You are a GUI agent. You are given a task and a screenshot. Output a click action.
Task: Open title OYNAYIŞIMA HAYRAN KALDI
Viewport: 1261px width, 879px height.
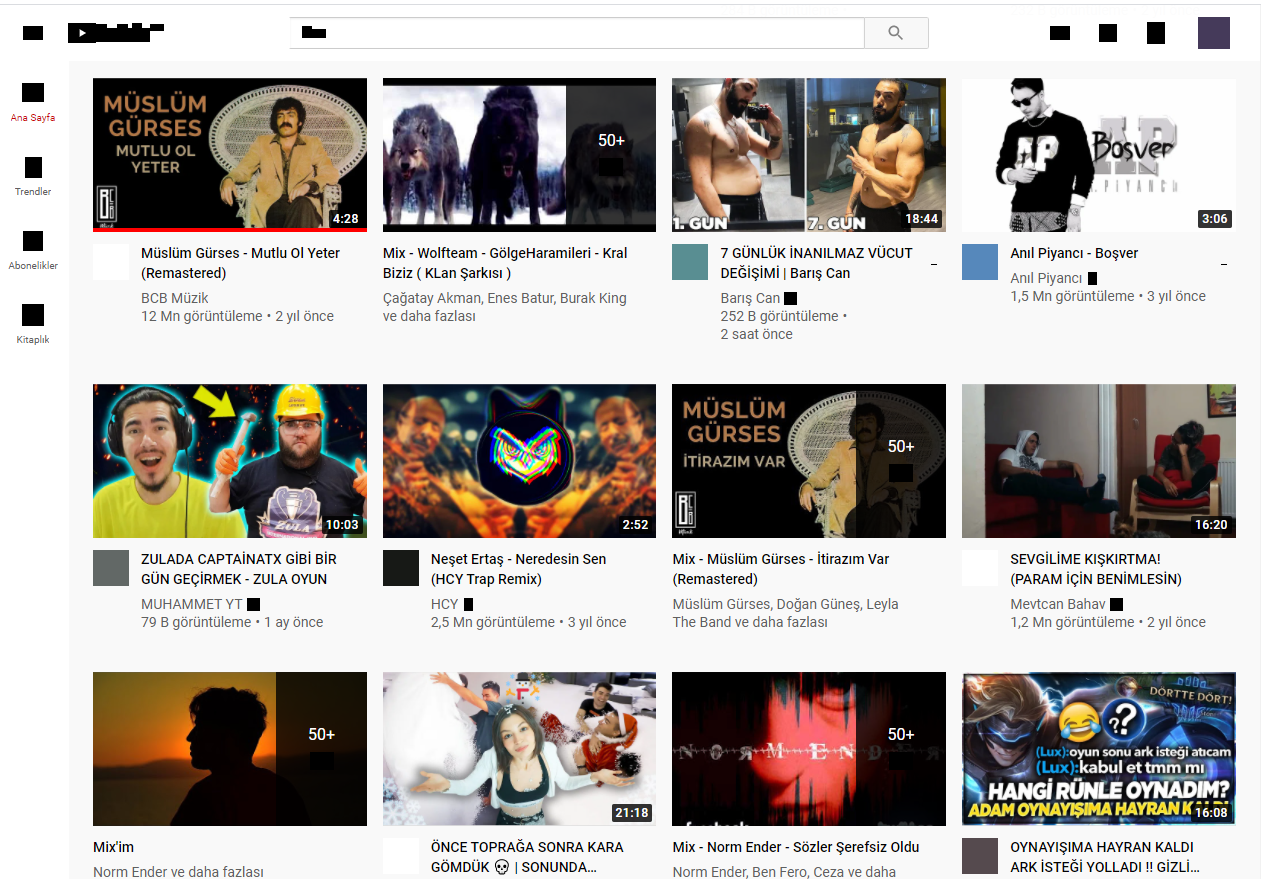[1105, 857]
